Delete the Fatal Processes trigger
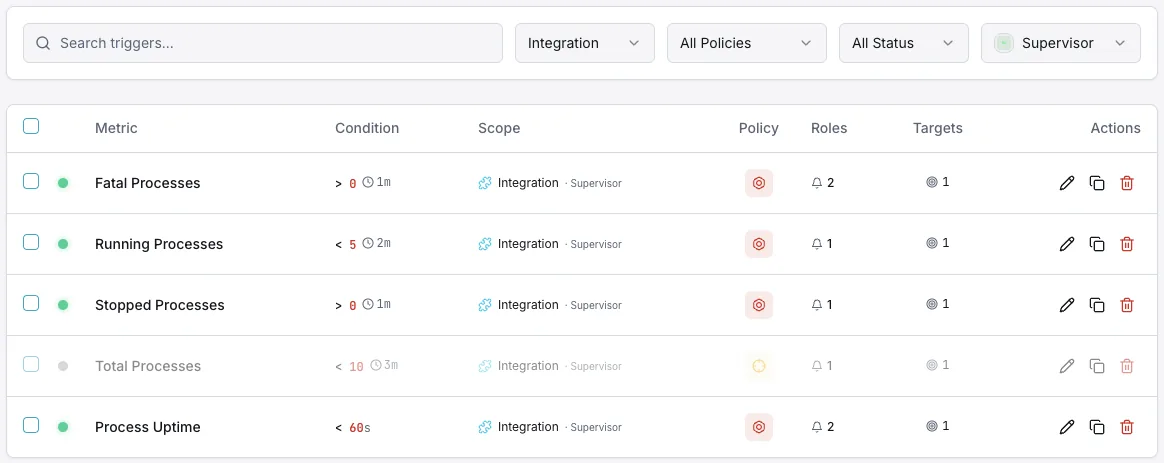Image resolution: width=1164 pixels, height=463 pixels. point(1127,183)
